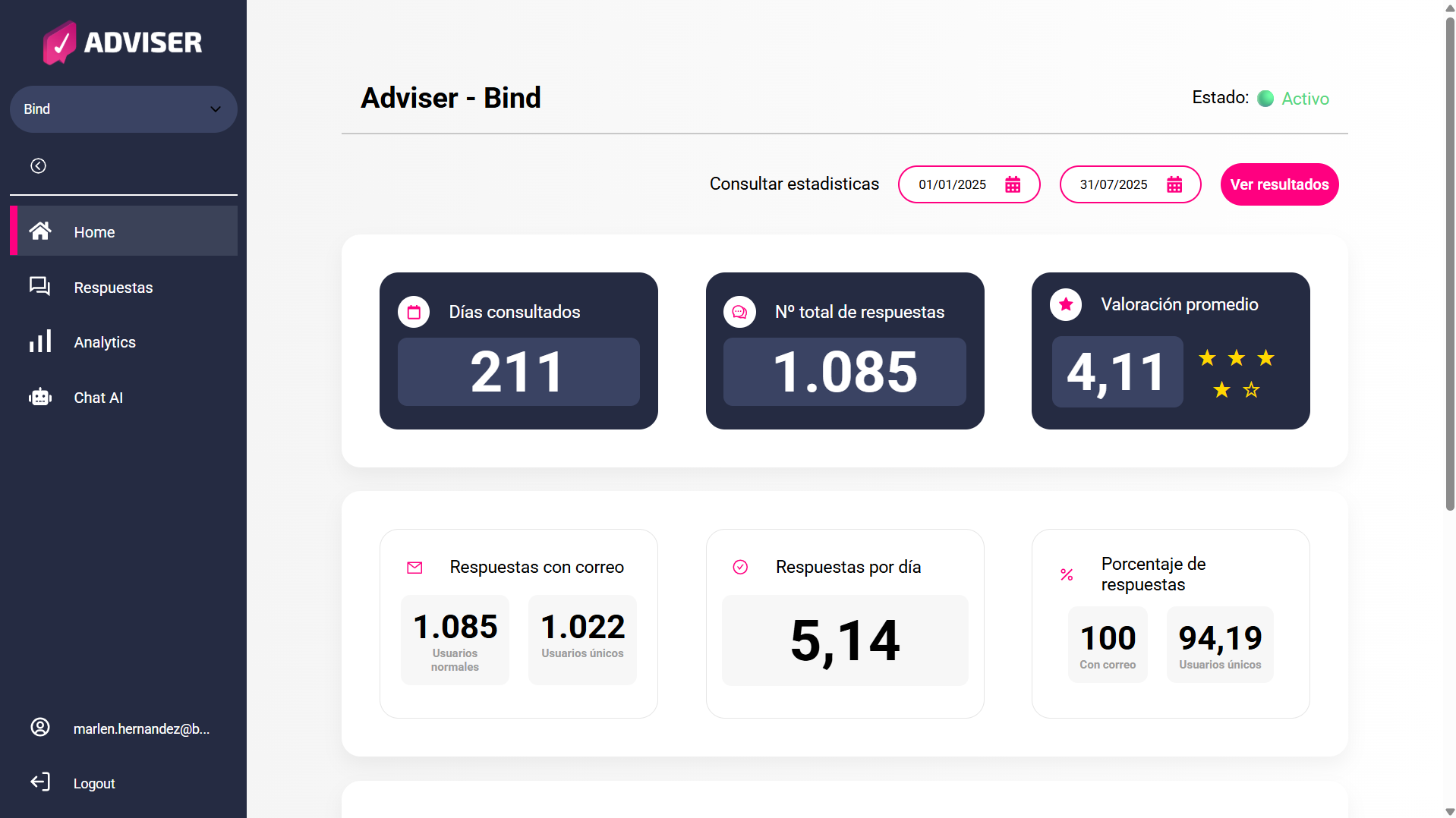
Task: Click the green Activo status indicator dot
Action: click(x=1265, y=99)
